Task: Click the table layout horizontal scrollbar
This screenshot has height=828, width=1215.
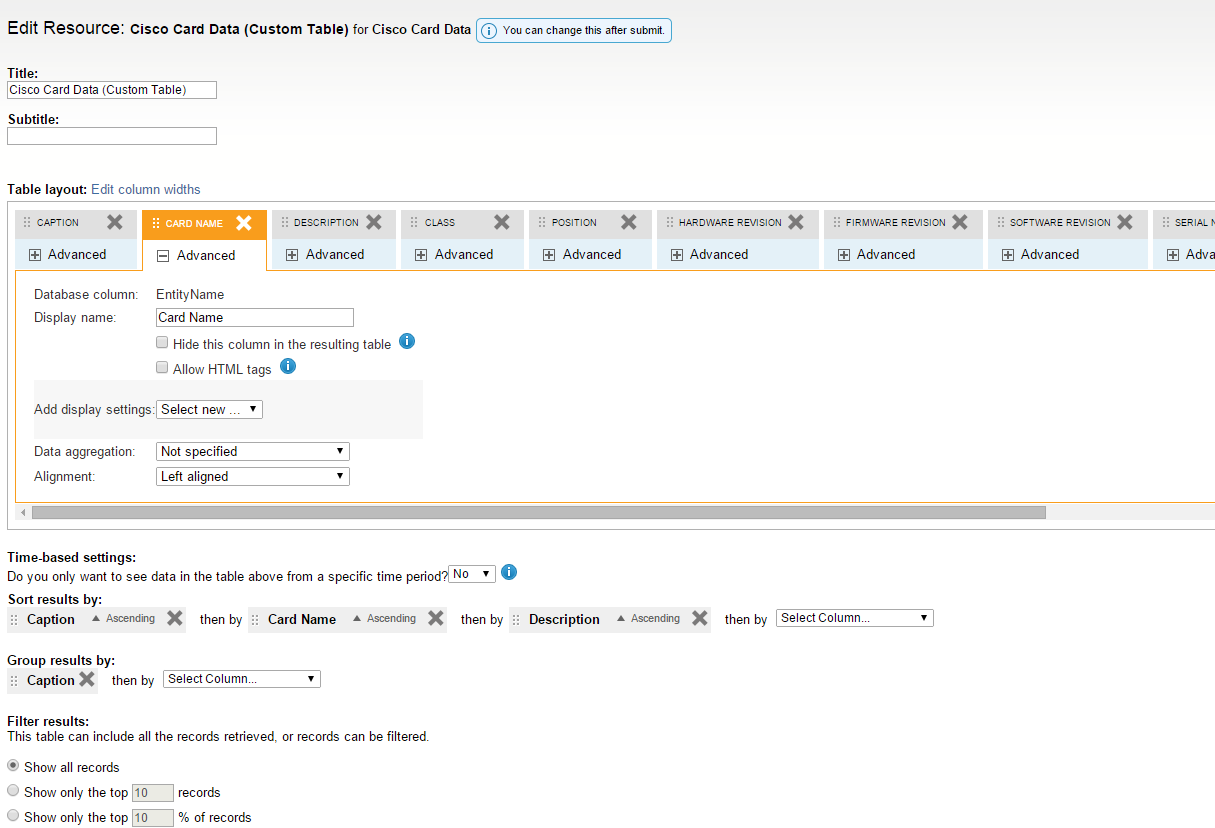Action: [x=538, y=512]
